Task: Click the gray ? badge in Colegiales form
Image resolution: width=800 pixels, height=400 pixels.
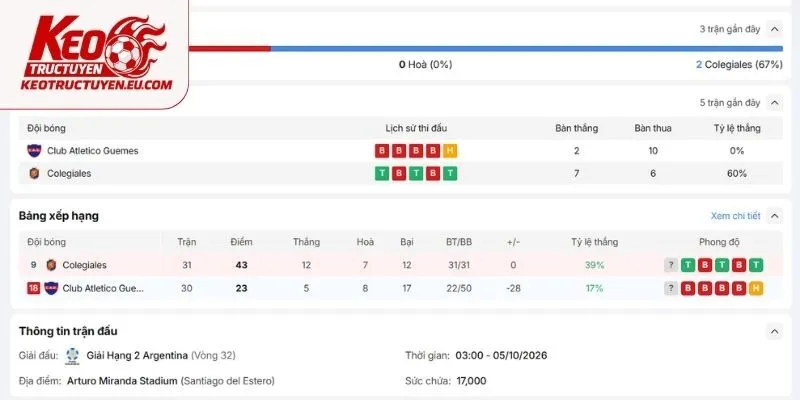Action: point(671,265)
